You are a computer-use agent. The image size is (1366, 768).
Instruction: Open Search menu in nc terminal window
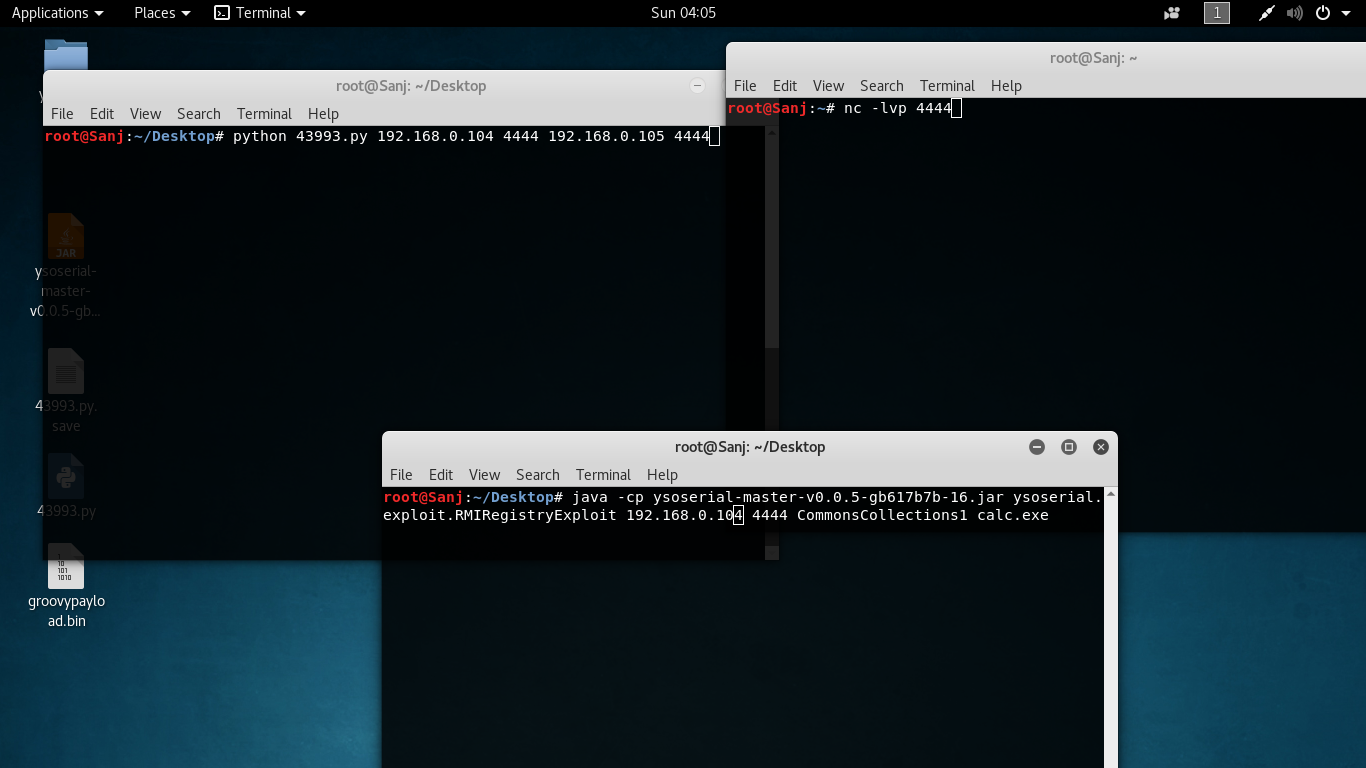click(881, 86)
